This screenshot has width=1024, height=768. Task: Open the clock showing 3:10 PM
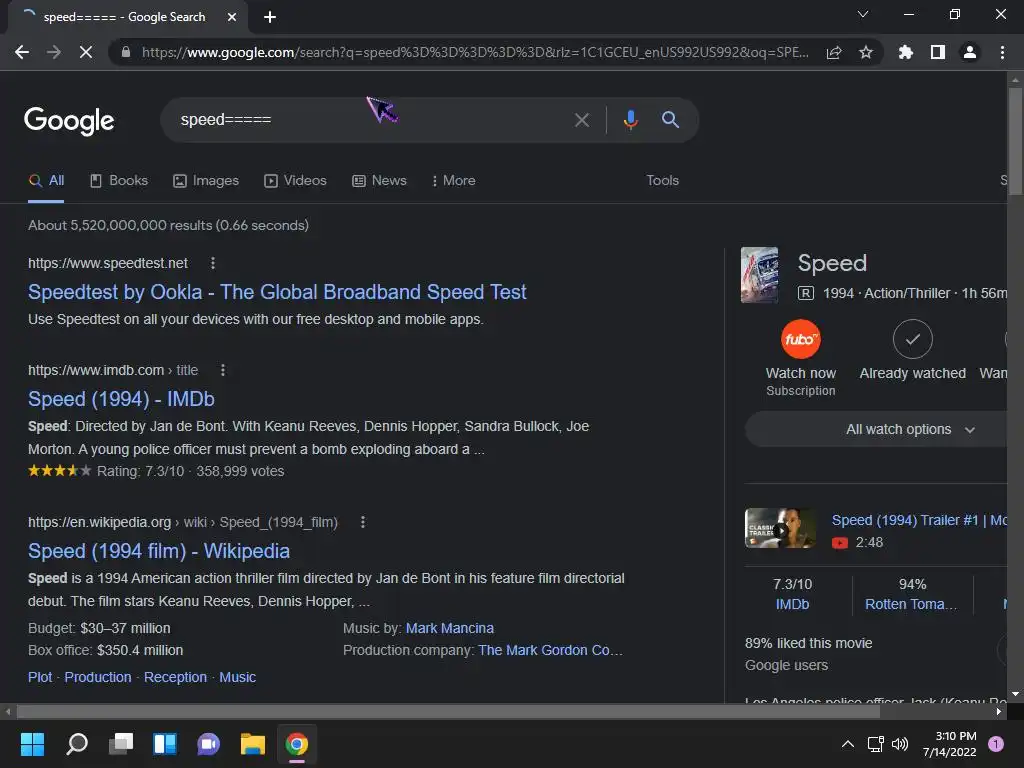tap(949, 744)
